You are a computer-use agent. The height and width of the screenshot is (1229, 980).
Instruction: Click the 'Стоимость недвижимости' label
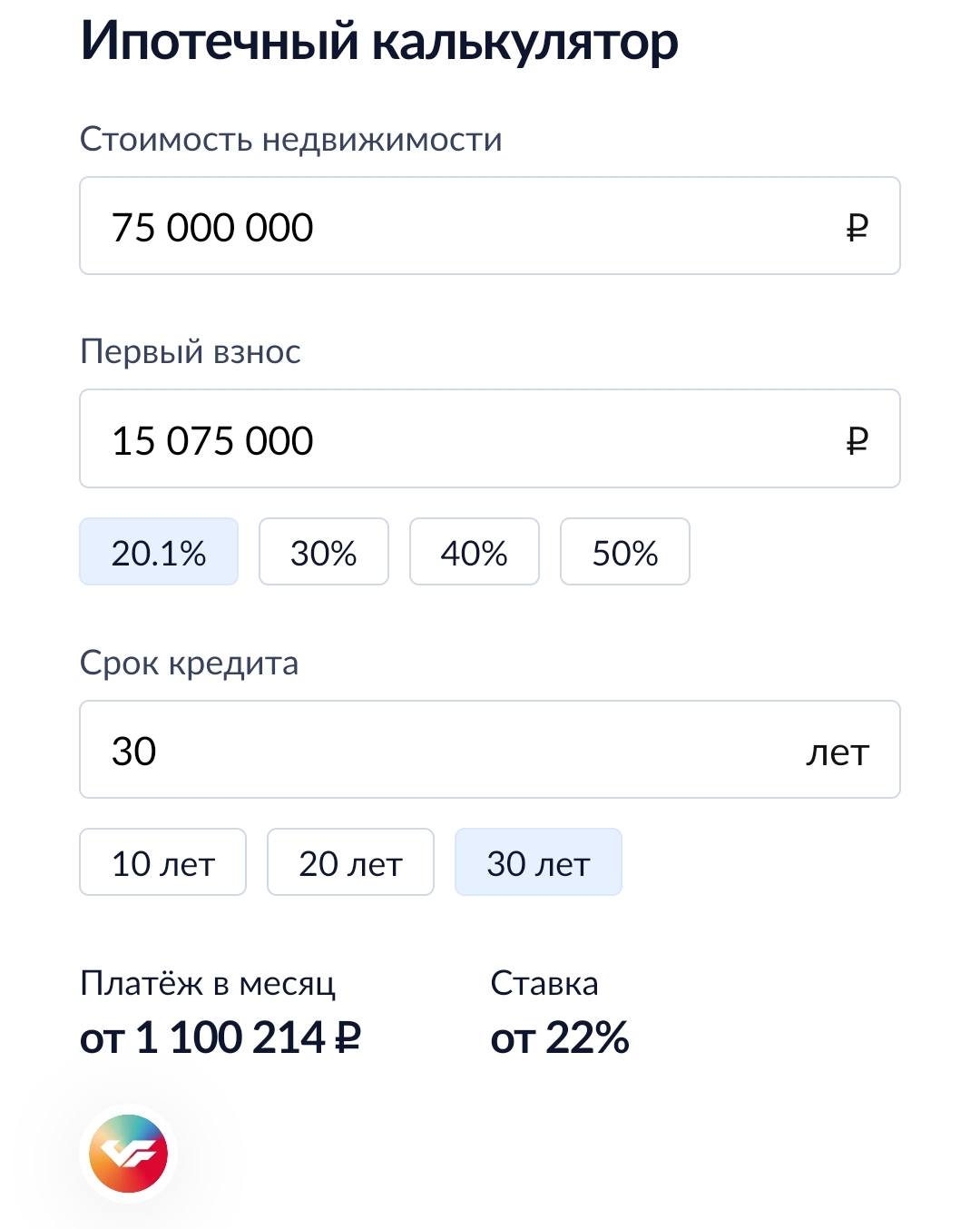point(290,139)
